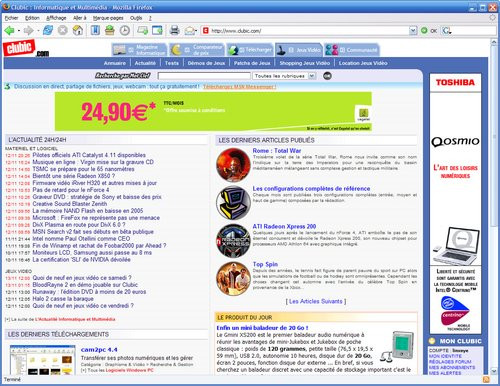
Task: Click the Firefox throbber activity icon
Action: [492, 18]
